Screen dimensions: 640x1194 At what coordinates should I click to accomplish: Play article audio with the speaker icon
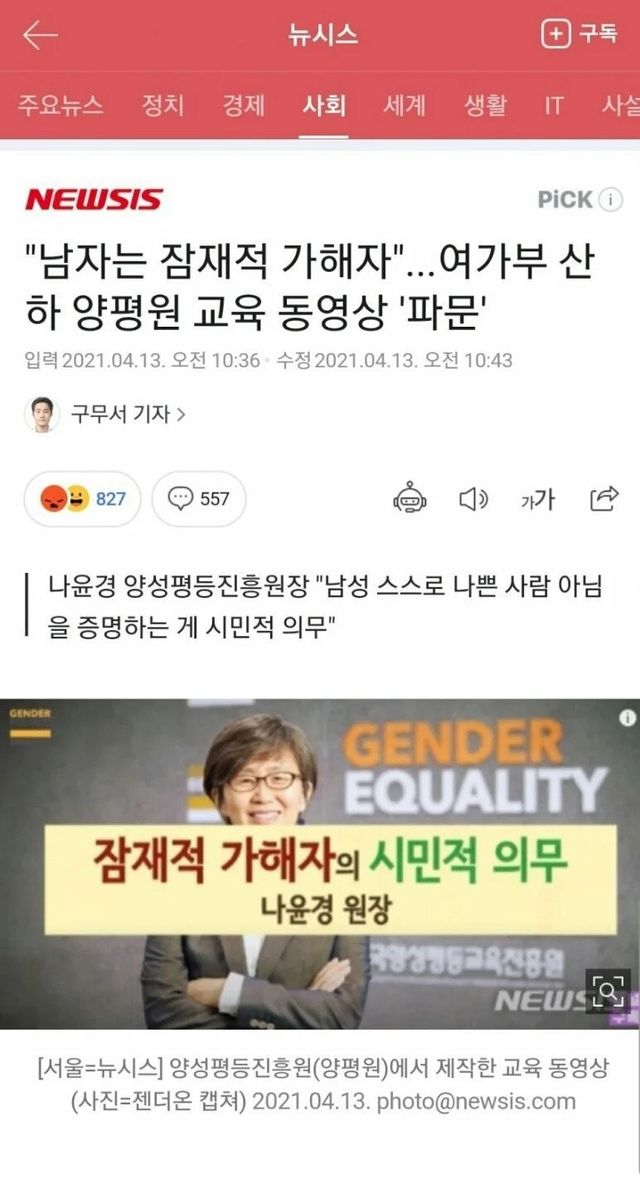[473, 500]
